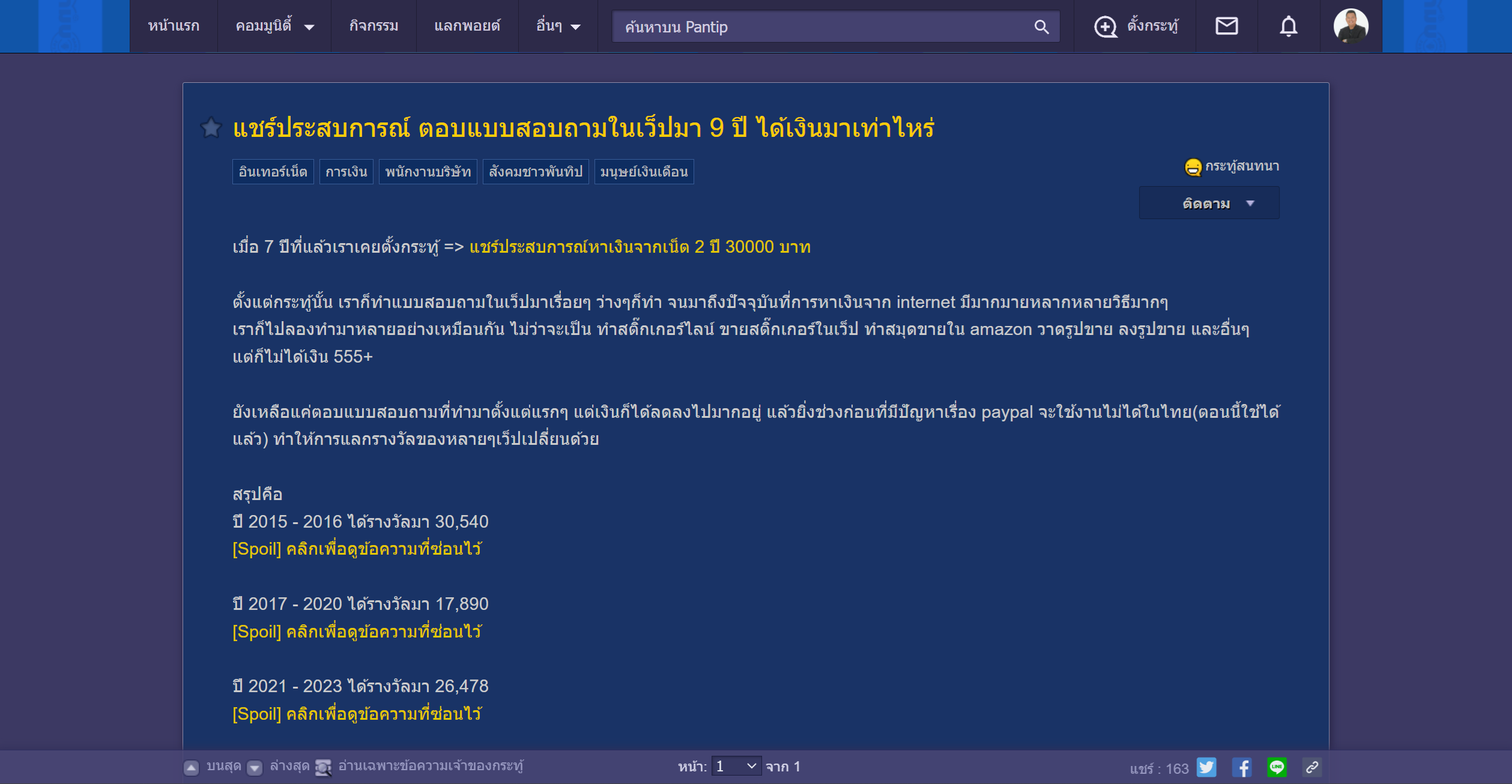Copy the topic link icon
Screen dimensions: 1512x784
click(x=1312, y=767)
